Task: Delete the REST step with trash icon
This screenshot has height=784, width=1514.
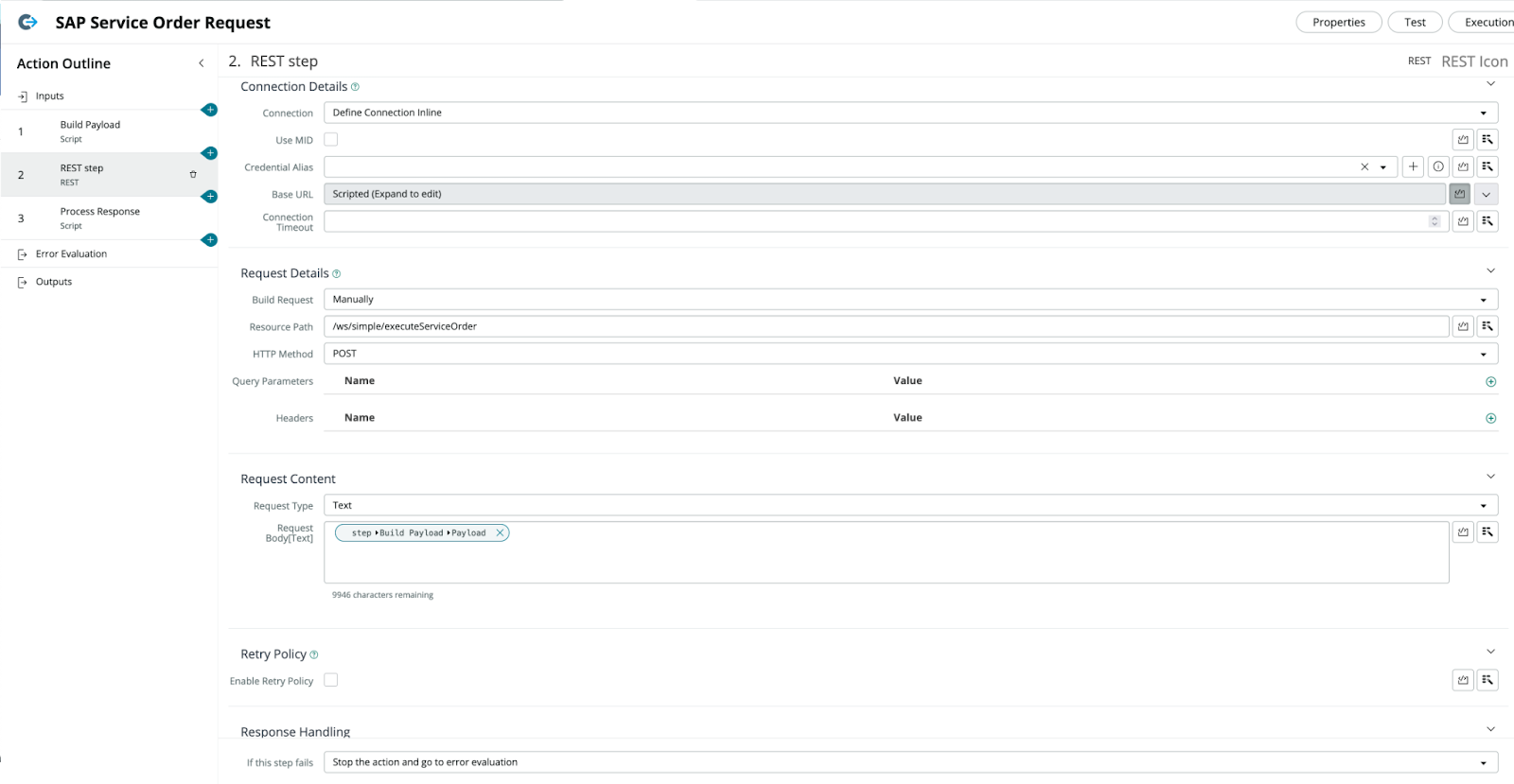Action: [x=193, y=175]
